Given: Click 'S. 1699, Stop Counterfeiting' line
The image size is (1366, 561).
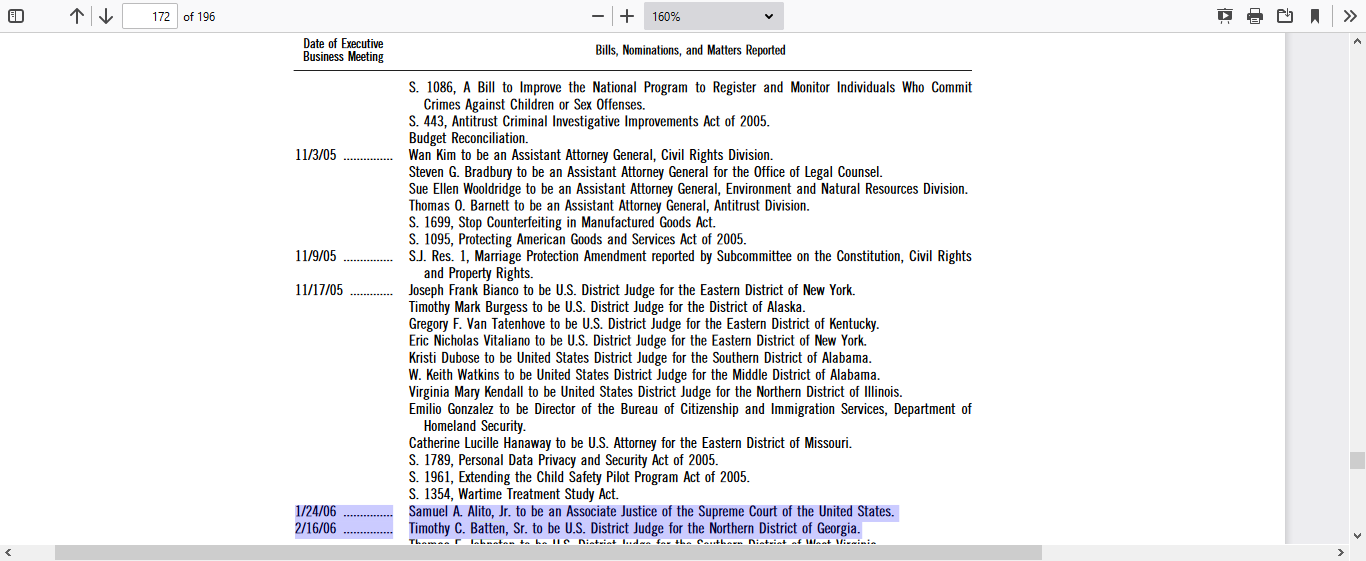Looking at the screenshot, I should pos(562,222).
